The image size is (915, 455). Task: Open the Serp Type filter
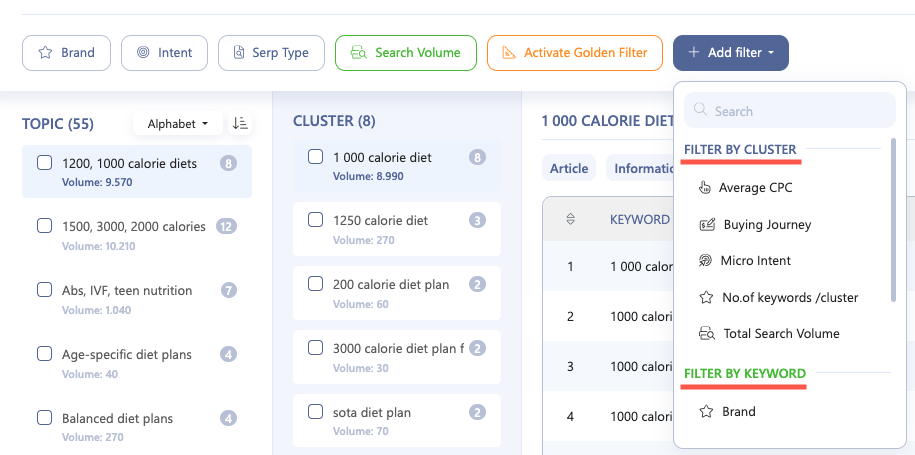[271, 53]
